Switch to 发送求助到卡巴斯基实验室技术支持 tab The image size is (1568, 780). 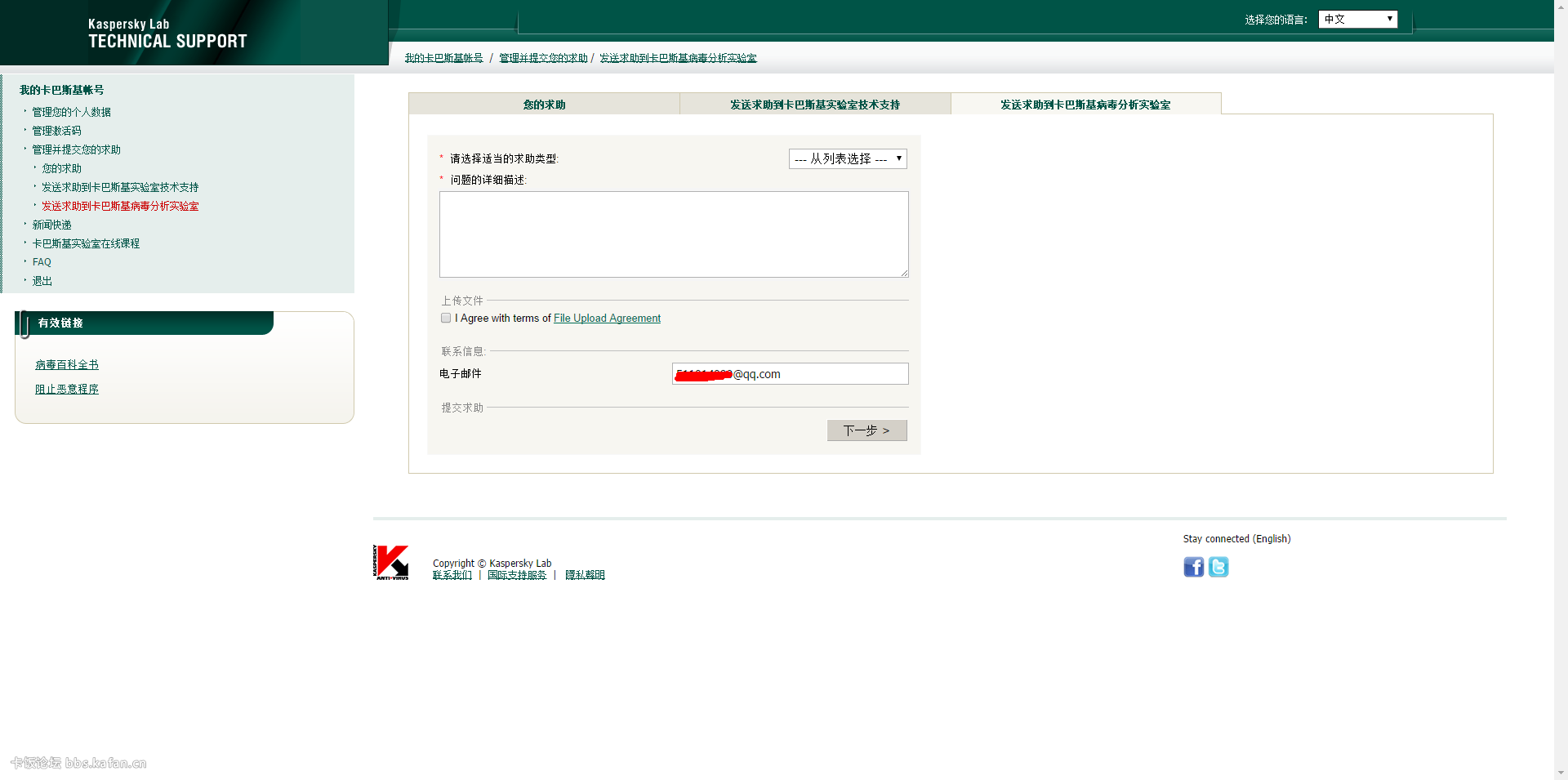(x=815, y=105)
